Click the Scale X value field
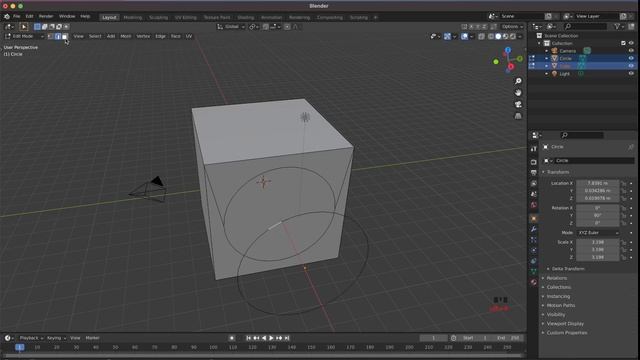The image size is (640, 360). 598,242
